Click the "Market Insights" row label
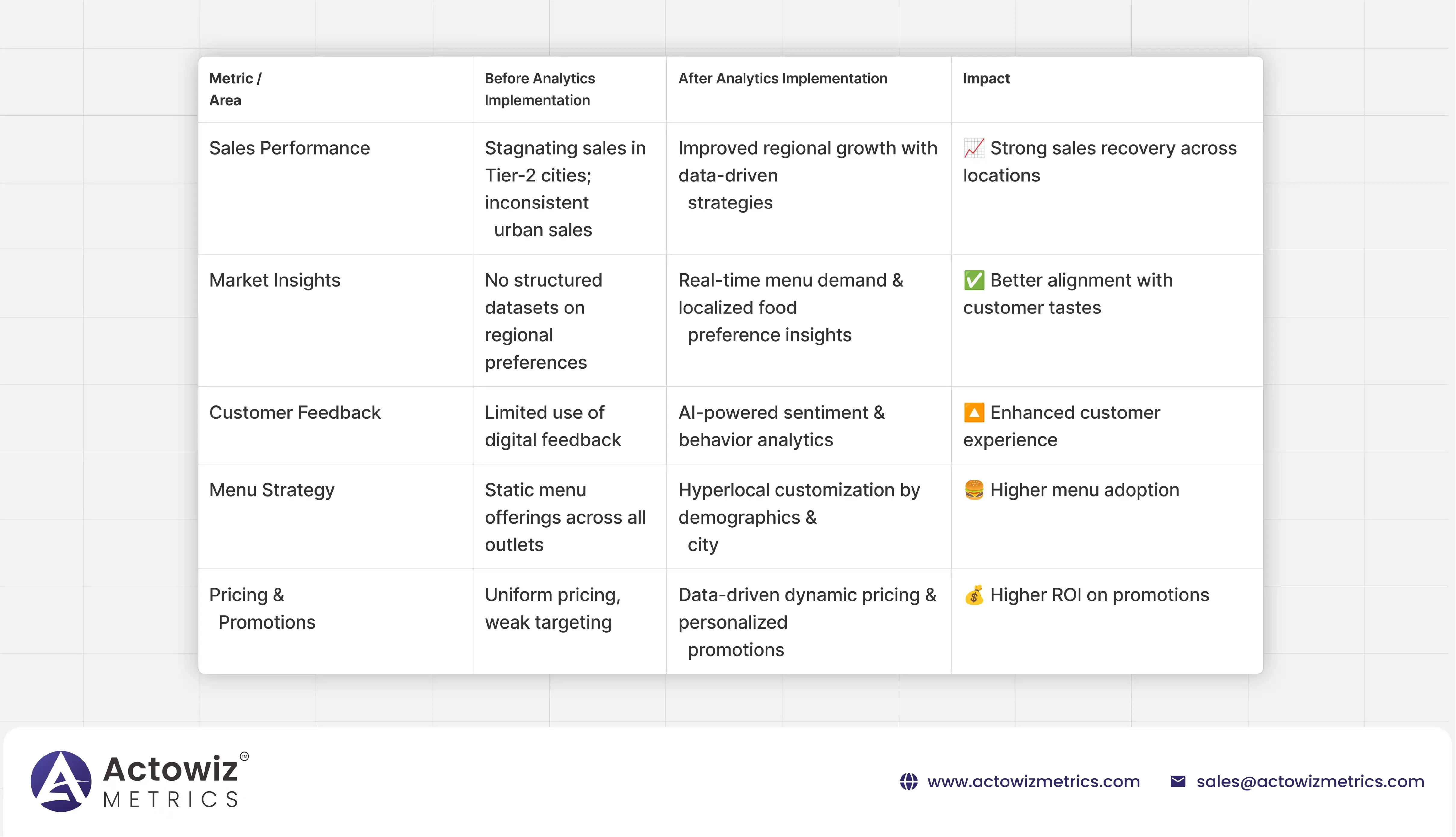Screen dimensions: 1456x837 pyautogui.click(x=274, y=281)
